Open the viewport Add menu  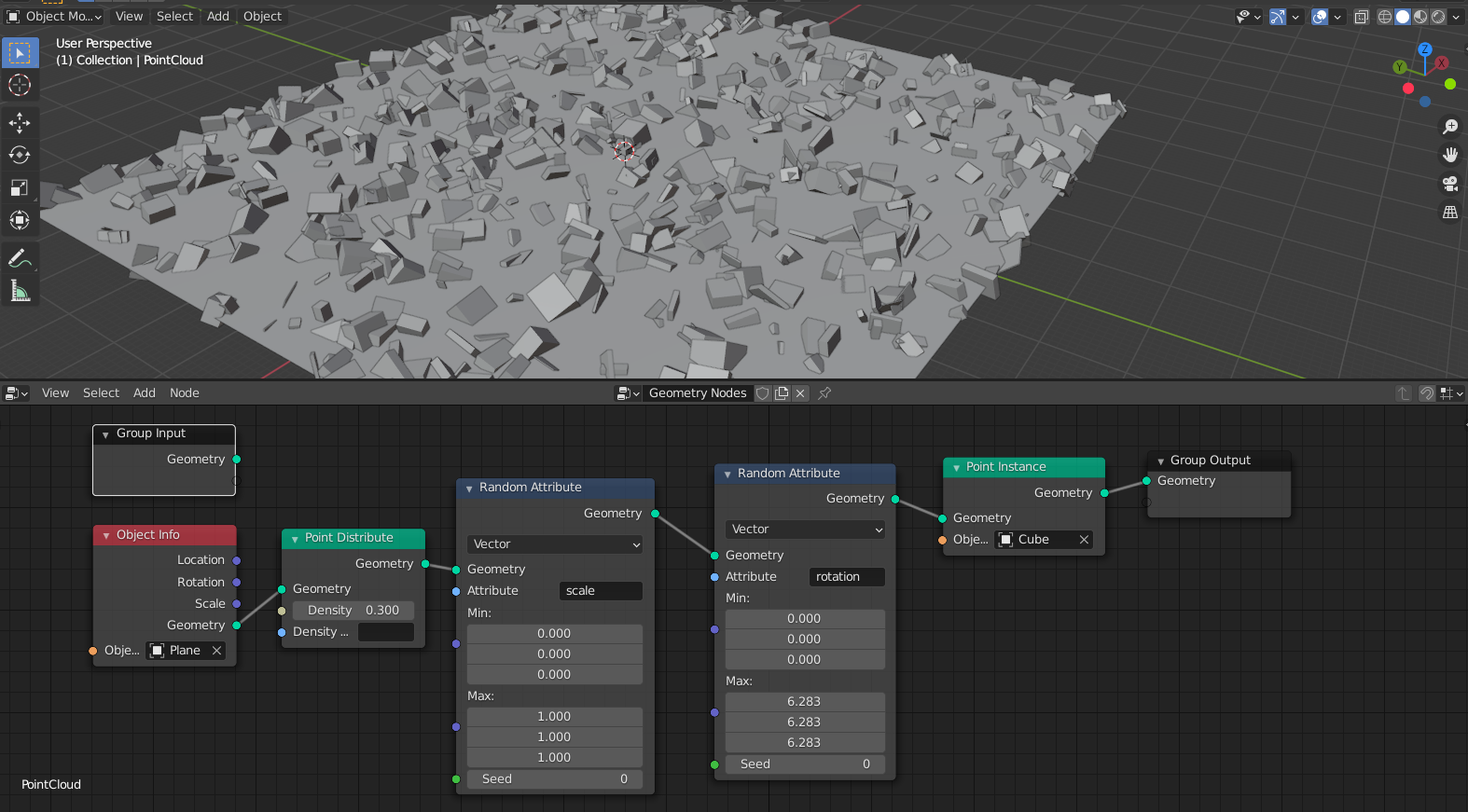217,17
